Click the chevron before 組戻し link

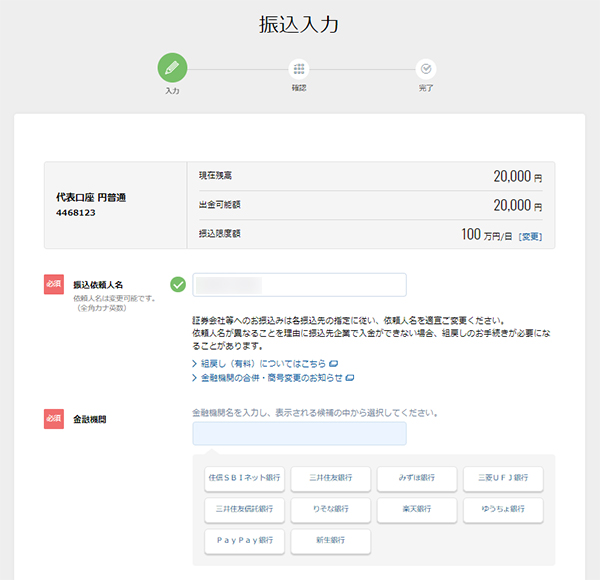(x=194, y=363)
